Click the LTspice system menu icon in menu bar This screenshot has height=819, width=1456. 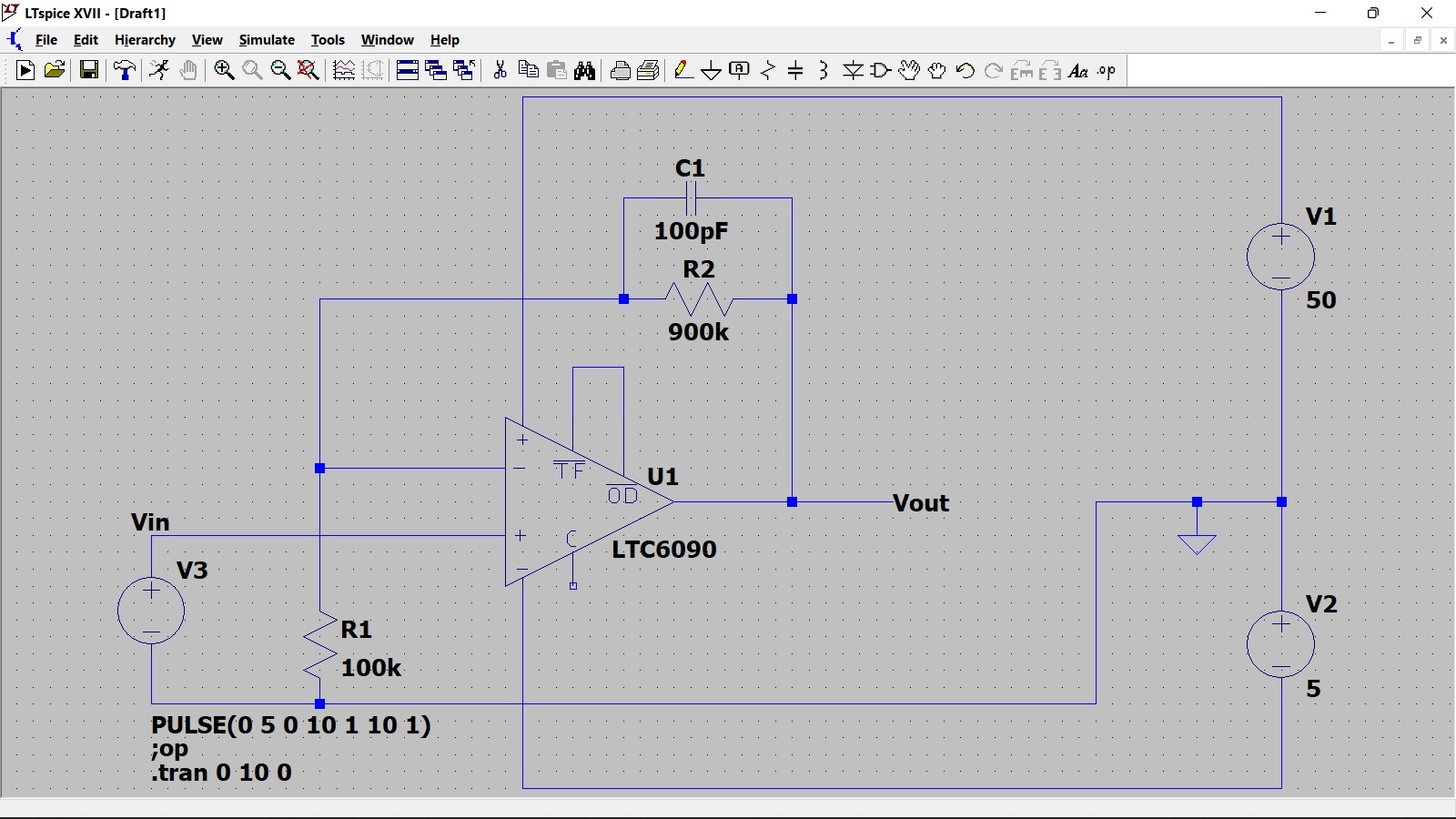(x=15, y=40)
